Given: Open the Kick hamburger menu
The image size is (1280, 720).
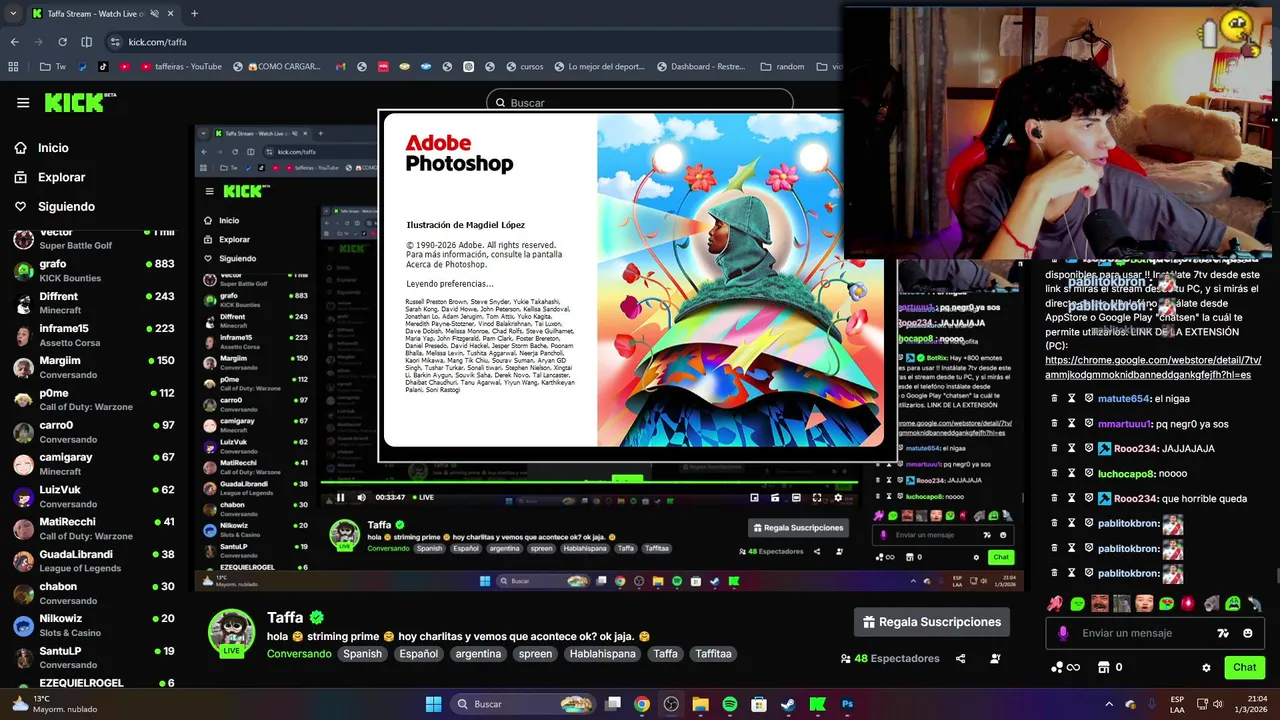Looking at the screenshot, I should (23, 102).
